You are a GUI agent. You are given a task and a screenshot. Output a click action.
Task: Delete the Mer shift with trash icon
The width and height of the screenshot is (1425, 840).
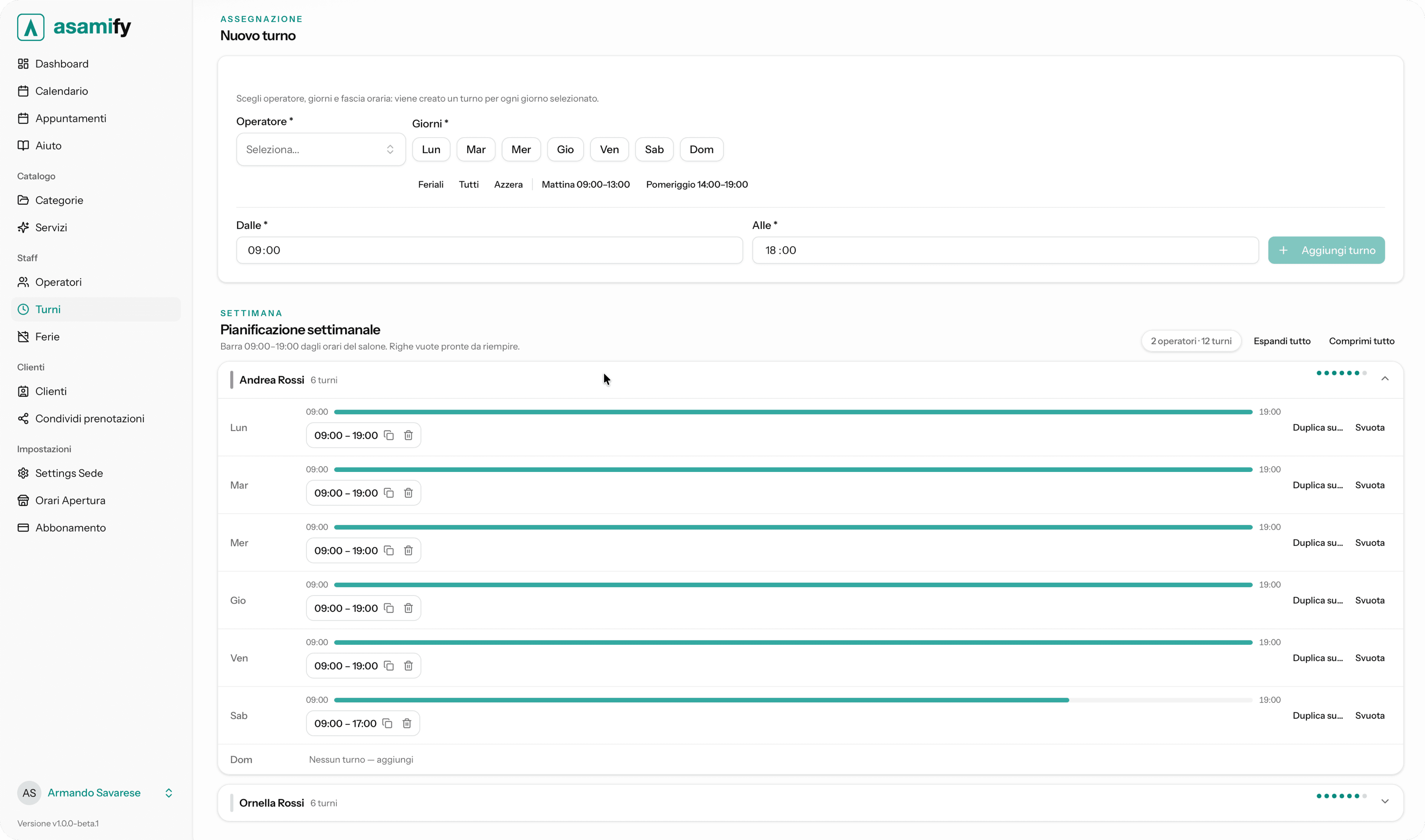(408, 551)
